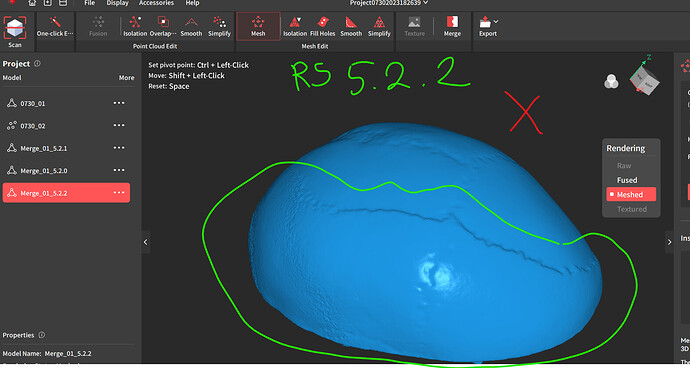Click the Project info icon
690x368 pixels.
[37, 63]
